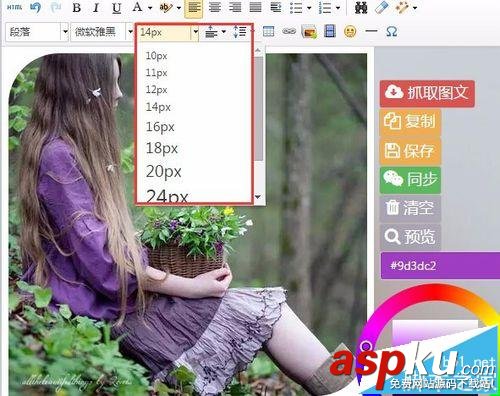
Task: Insert a table
Action: pyautogui.click(x=268, y=32)
